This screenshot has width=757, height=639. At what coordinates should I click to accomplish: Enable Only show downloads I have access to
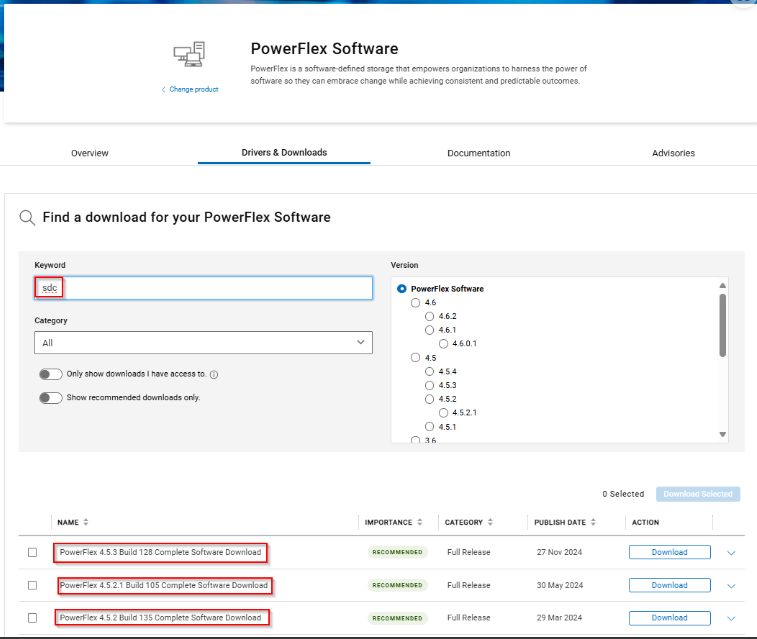pyautogui.click(x=50, y=374)
